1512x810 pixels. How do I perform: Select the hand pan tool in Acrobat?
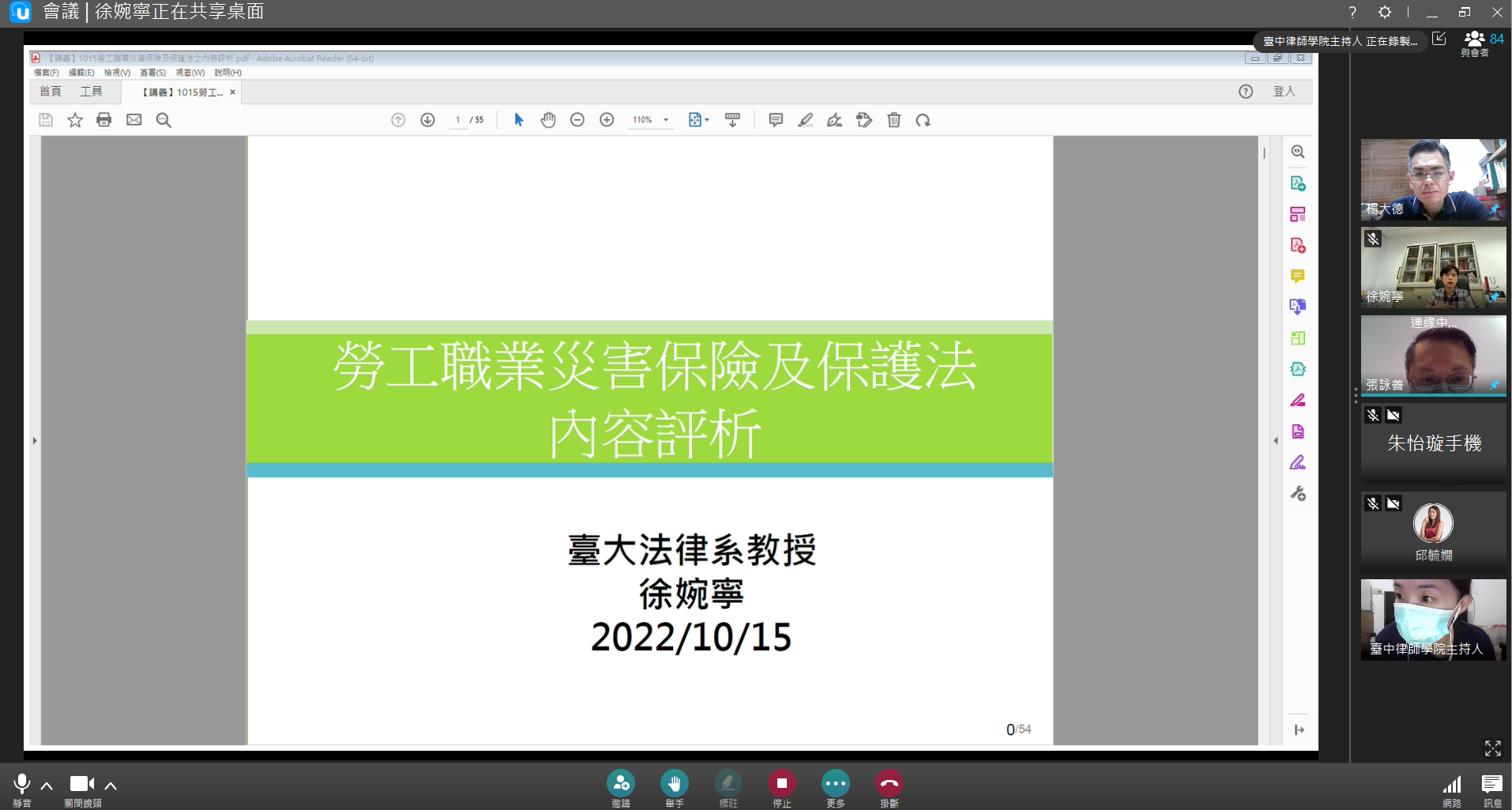tap(547, 120)
